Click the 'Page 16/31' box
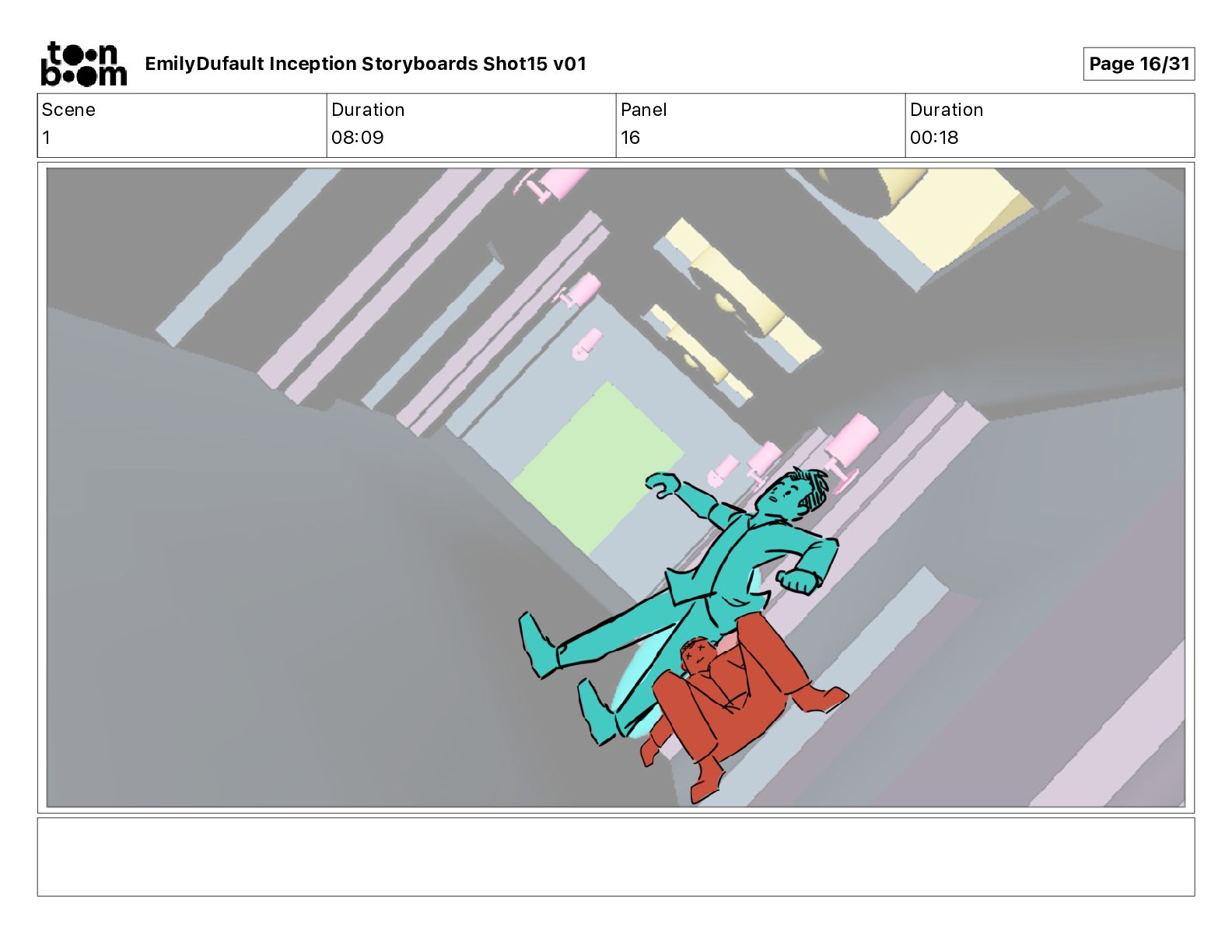The image size is (1232, 952). tap(1139, 64)
